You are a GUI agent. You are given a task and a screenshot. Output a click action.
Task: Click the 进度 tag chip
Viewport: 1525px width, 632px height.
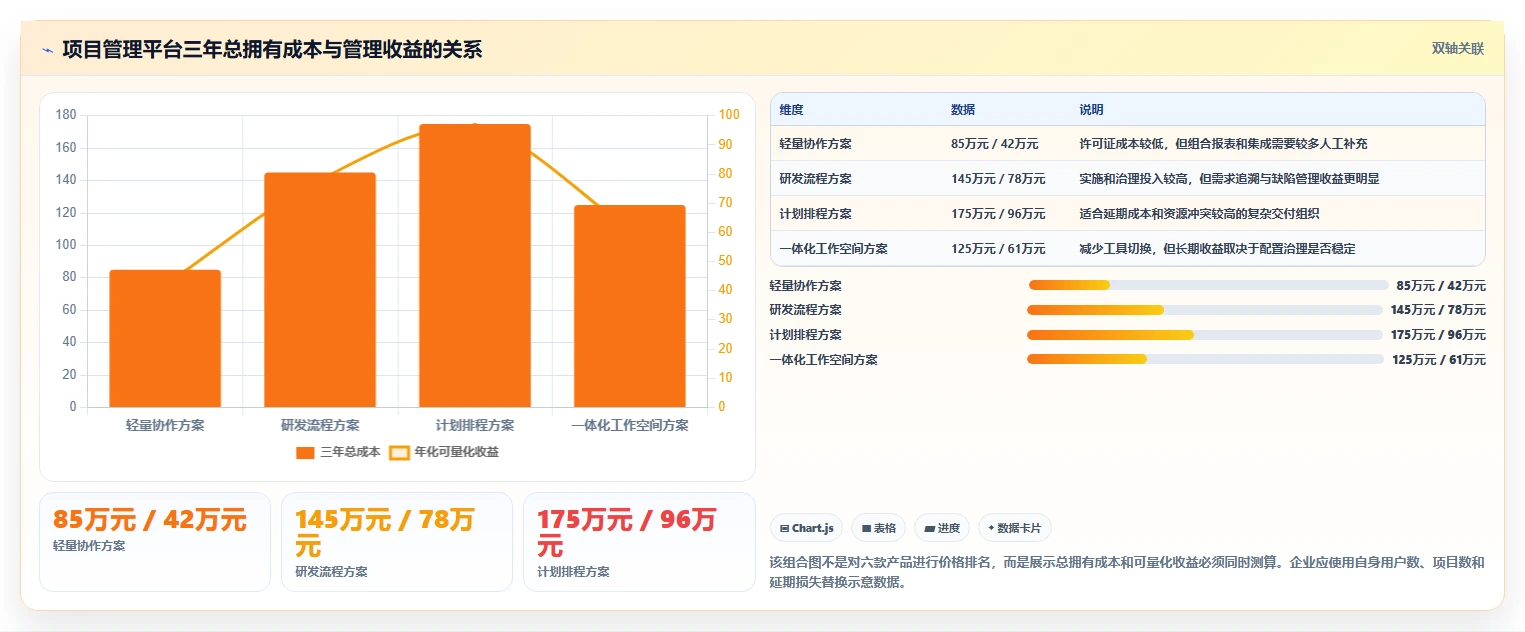[942, 528]
